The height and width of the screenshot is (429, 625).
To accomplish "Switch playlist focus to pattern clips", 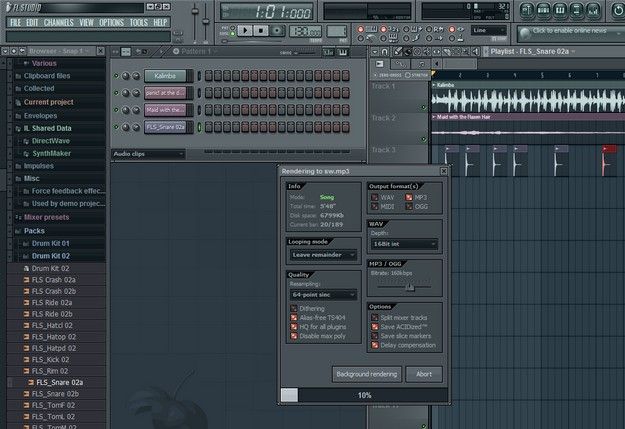I will coord(421,64).
